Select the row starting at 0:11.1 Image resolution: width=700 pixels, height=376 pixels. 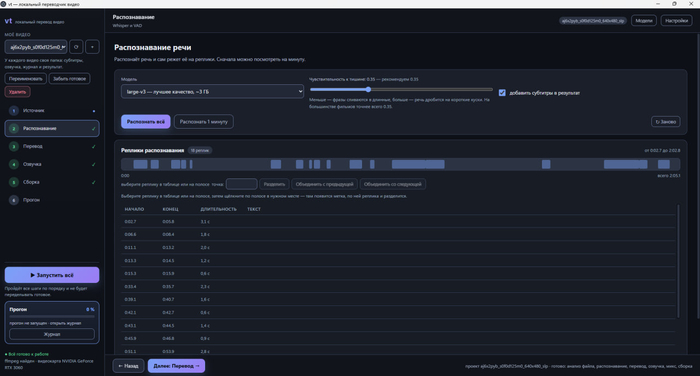coord(398,247)
